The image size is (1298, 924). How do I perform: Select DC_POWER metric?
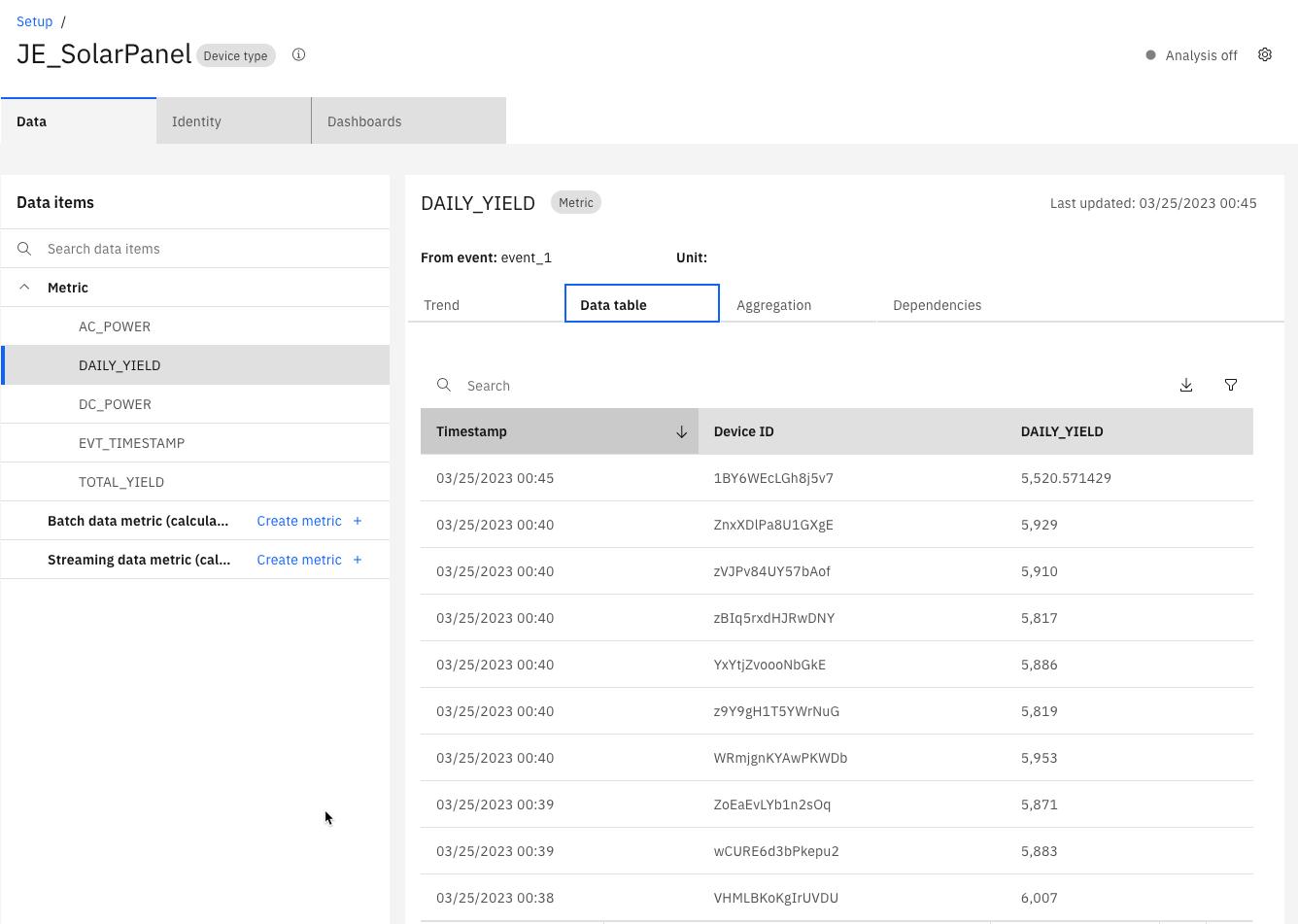click(x=195, y=404)
